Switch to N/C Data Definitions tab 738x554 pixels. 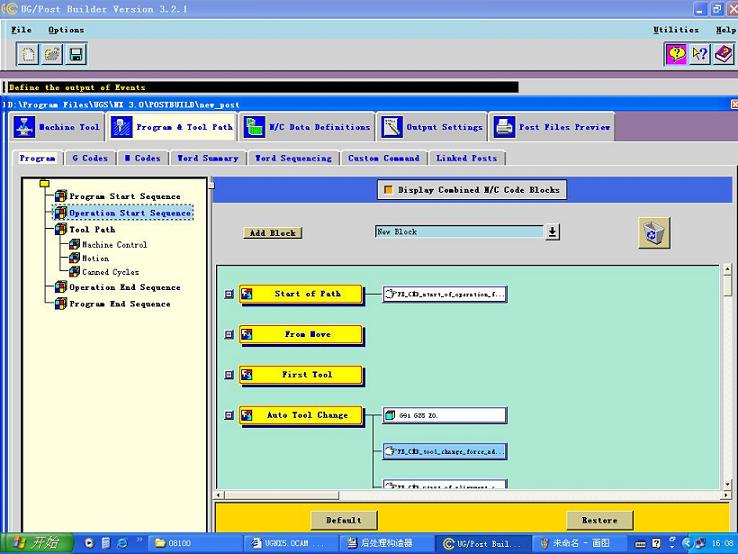307,127
